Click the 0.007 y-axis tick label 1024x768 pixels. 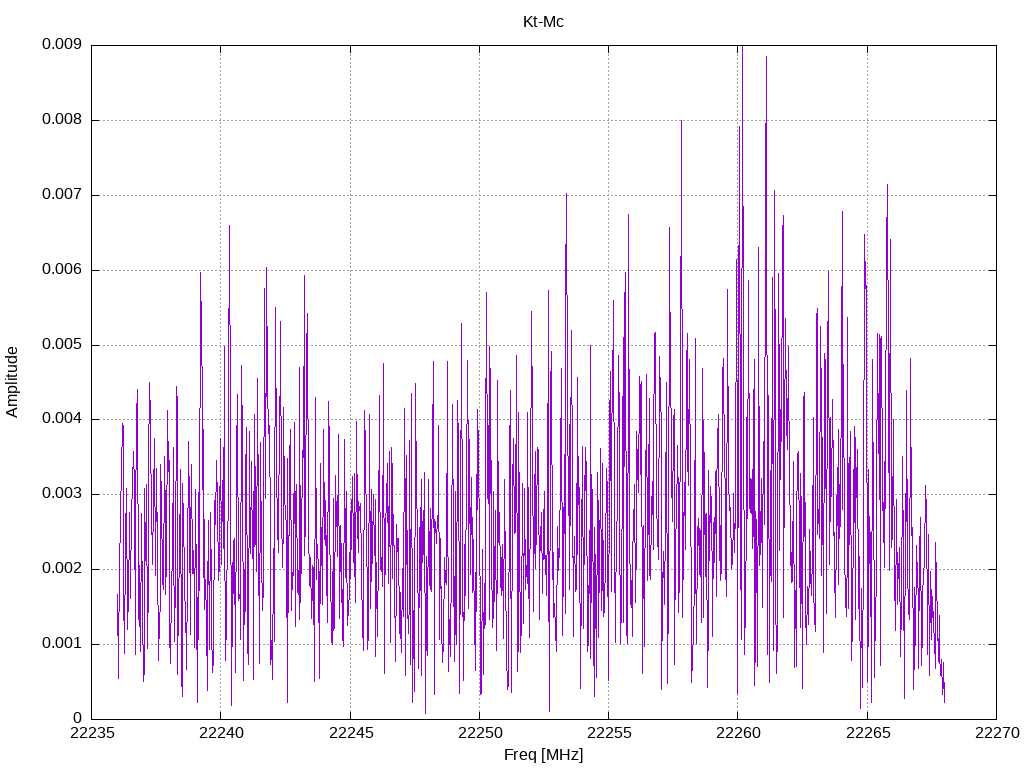[x=62, y=194]
